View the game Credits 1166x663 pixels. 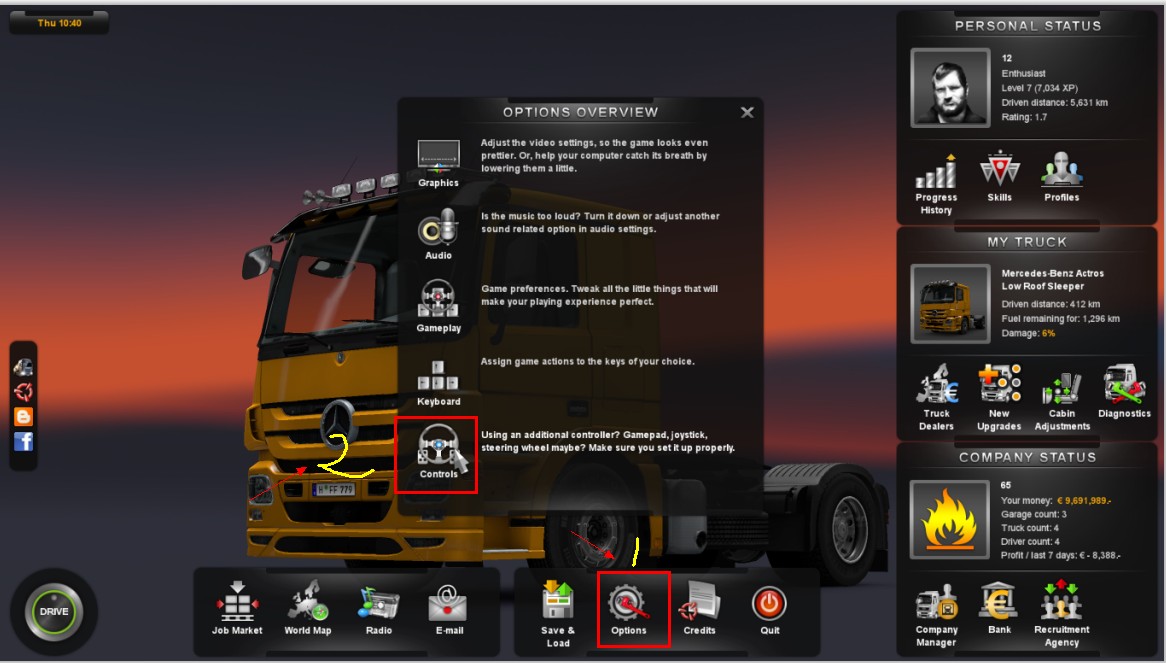click(699, 603)
